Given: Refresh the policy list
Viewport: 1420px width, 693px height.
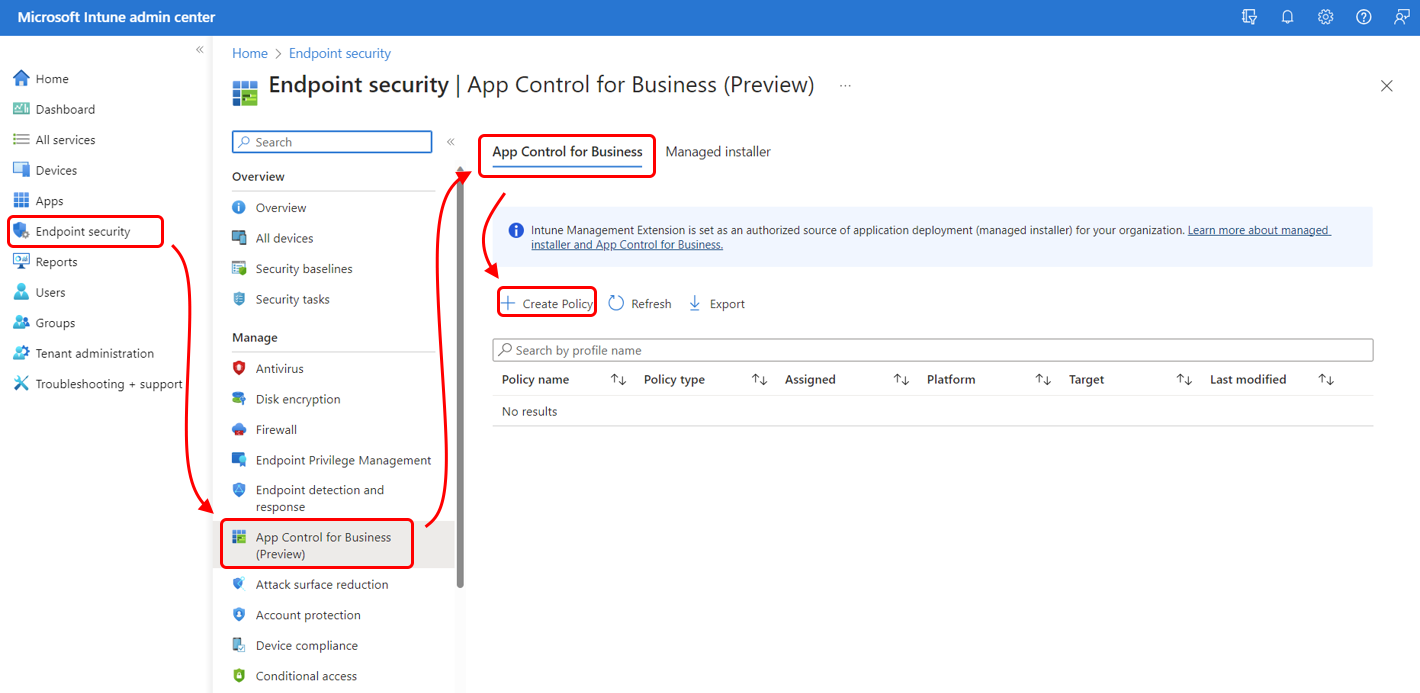Looking at the screenshot, I should (640, 303).
